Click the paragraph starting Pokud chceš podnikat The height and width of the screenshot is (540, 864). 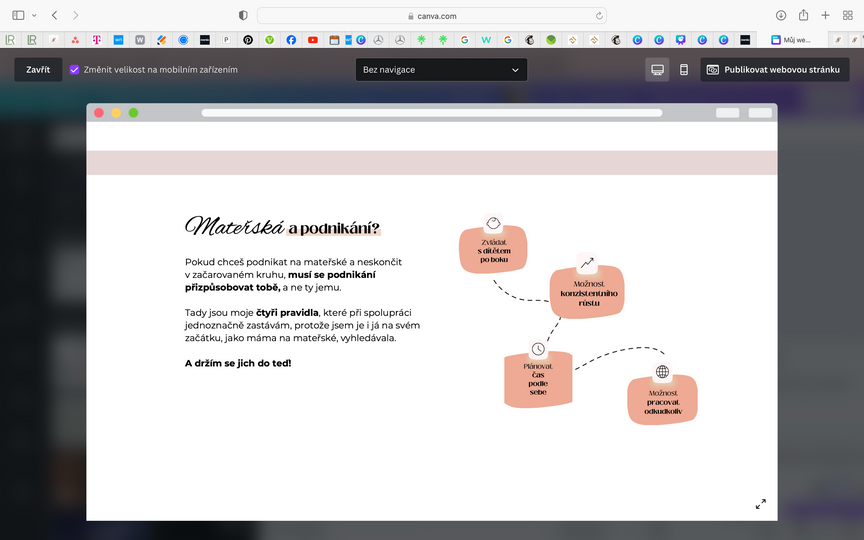pyautogui.click(x=294, y=274)
